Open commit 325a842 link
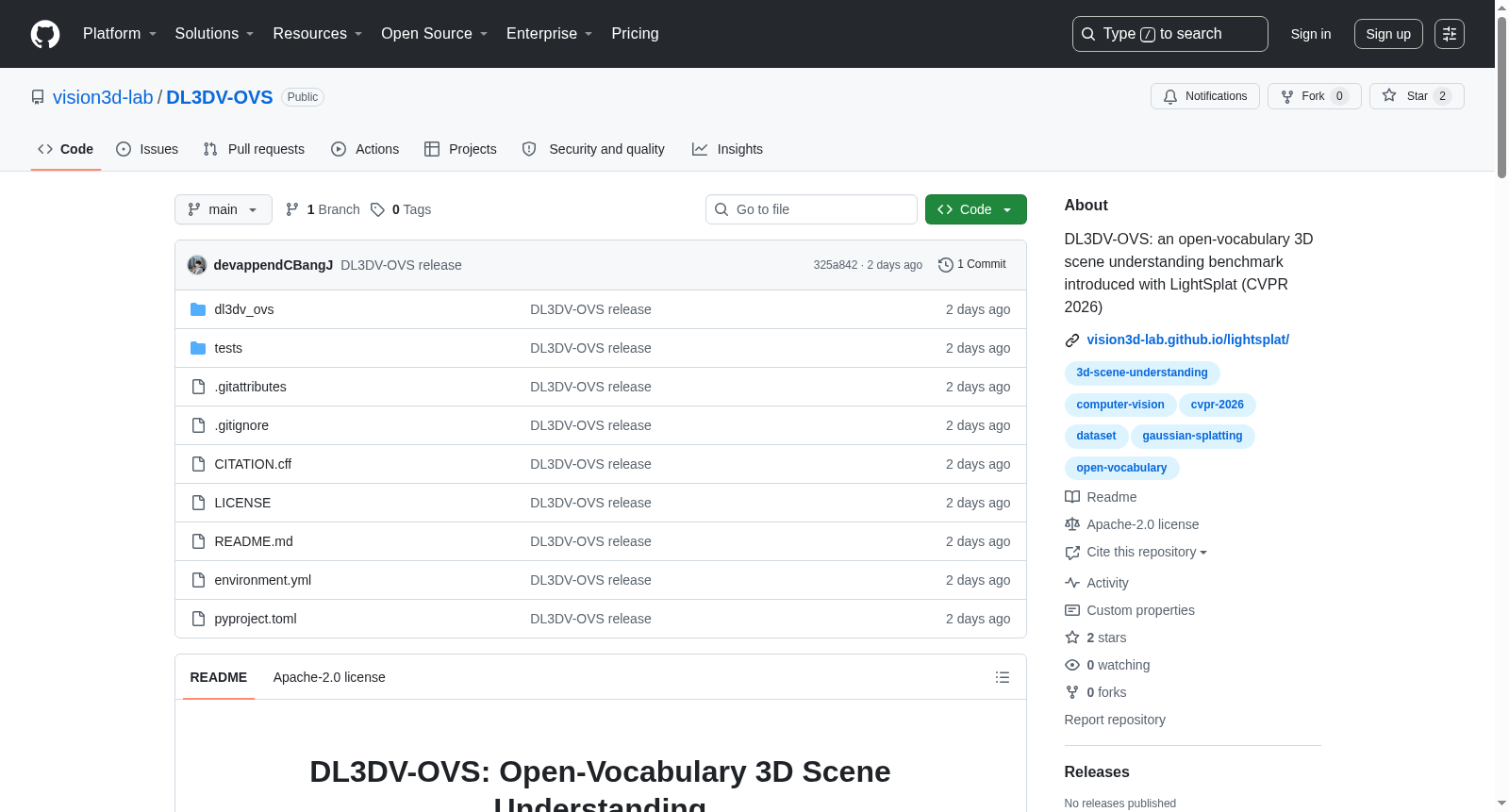The width and height of the screenshot is (1509, 812). pos(836,265)
